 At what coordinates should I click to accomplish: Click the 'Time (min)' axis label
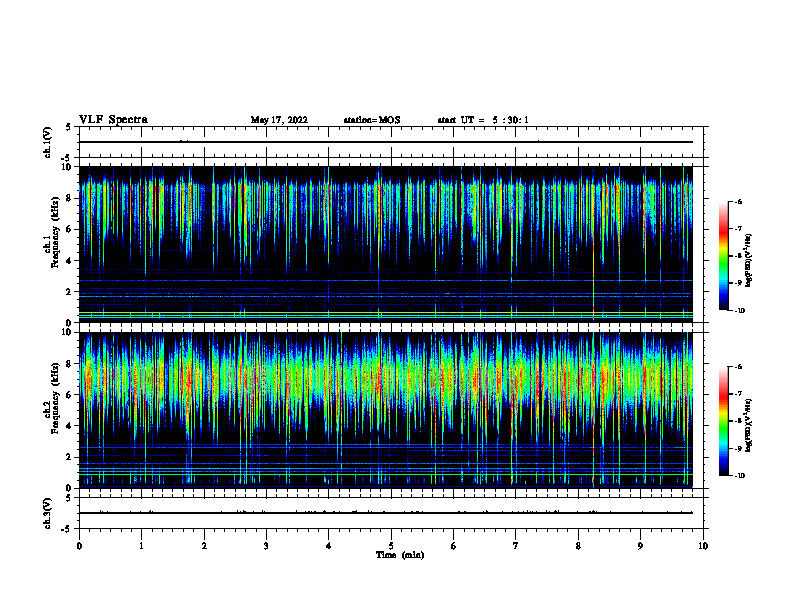coord(400,555)
